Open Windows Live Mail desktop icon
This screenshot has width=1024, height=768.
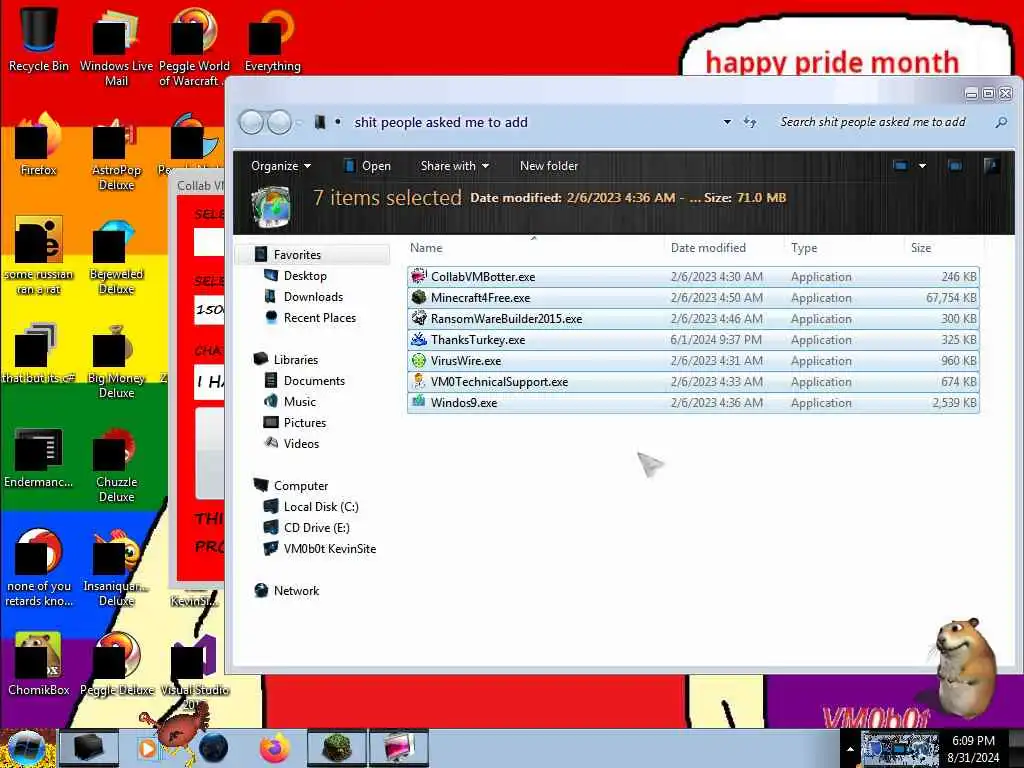point(116,46)
